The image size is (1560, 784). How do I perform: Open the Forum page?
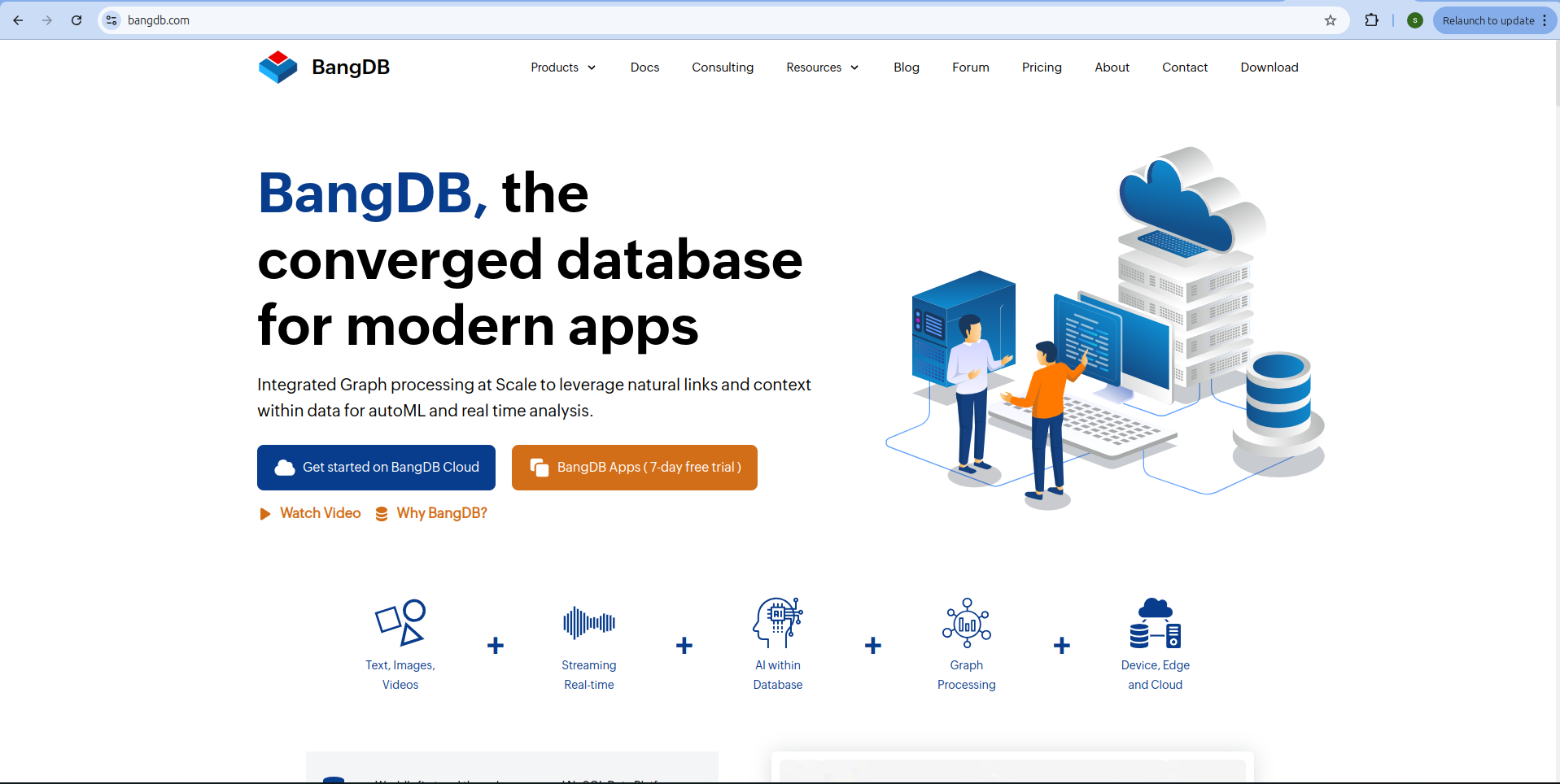click(971, 68)
